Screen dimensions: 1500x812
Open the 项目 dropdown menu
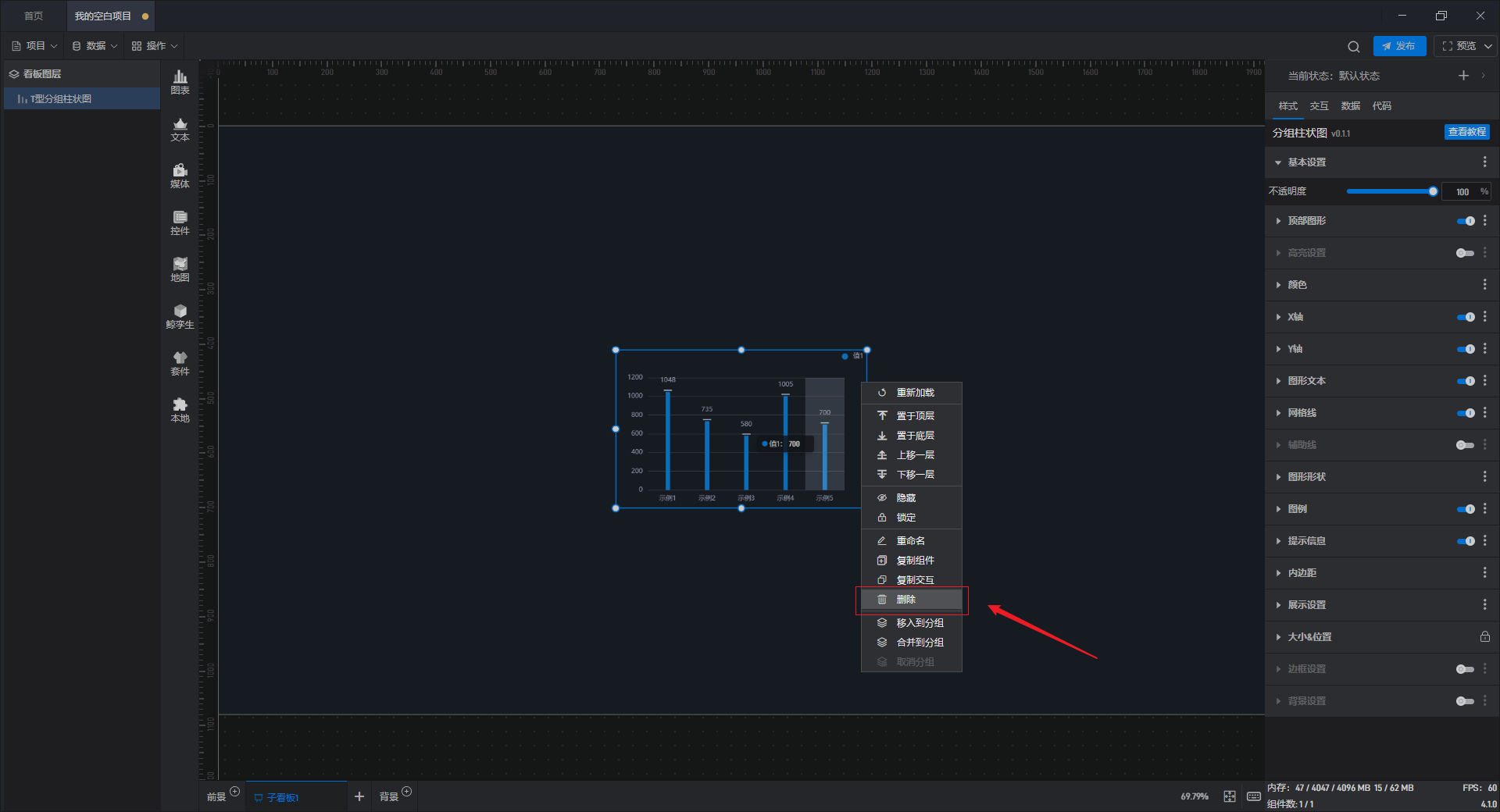34,46
